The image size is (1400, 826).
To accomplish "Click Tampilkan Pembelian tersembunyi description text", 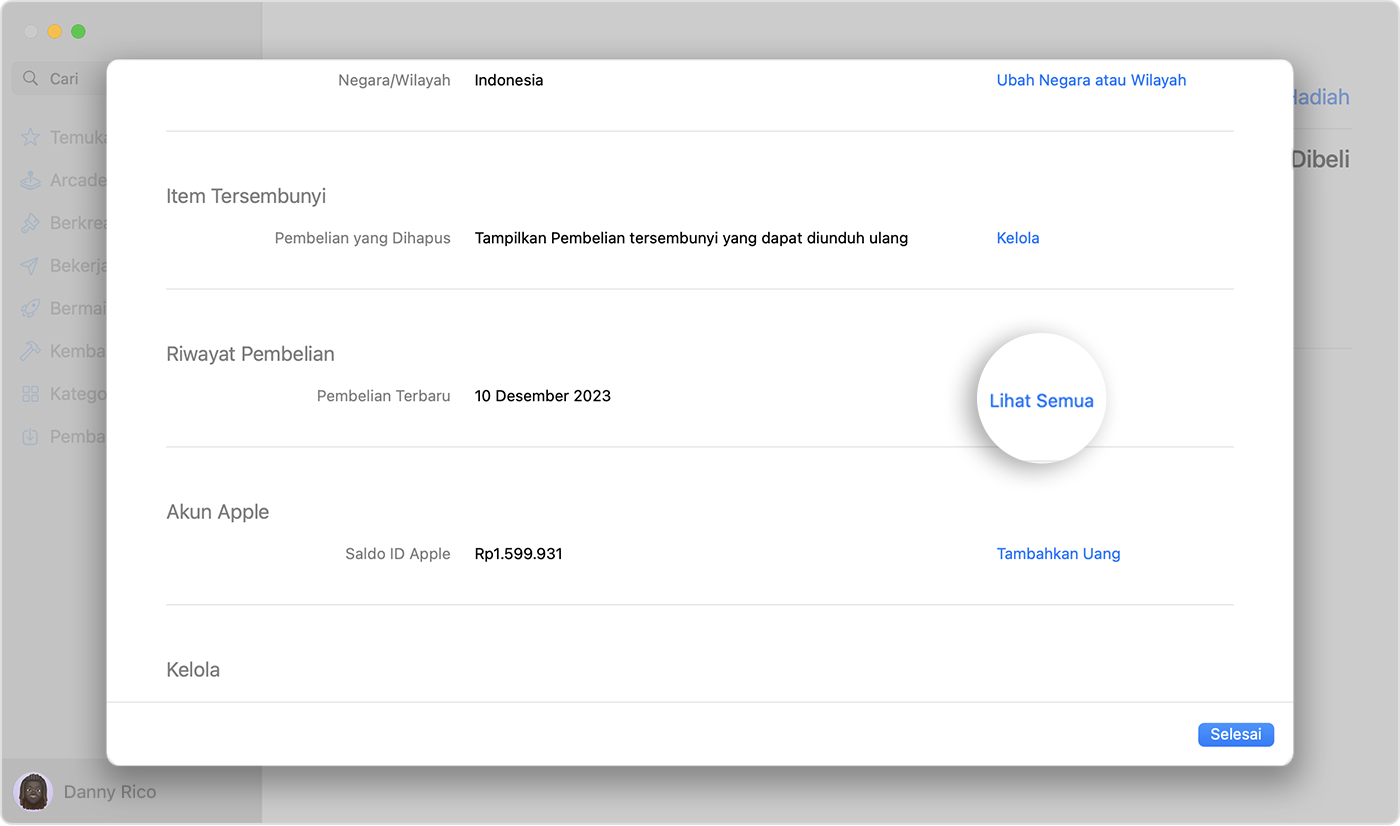I will [x=691, y=238].
